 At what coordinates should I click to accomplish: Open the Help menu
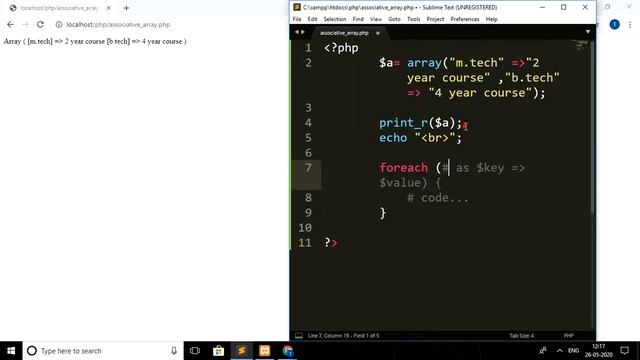[491, 19]
